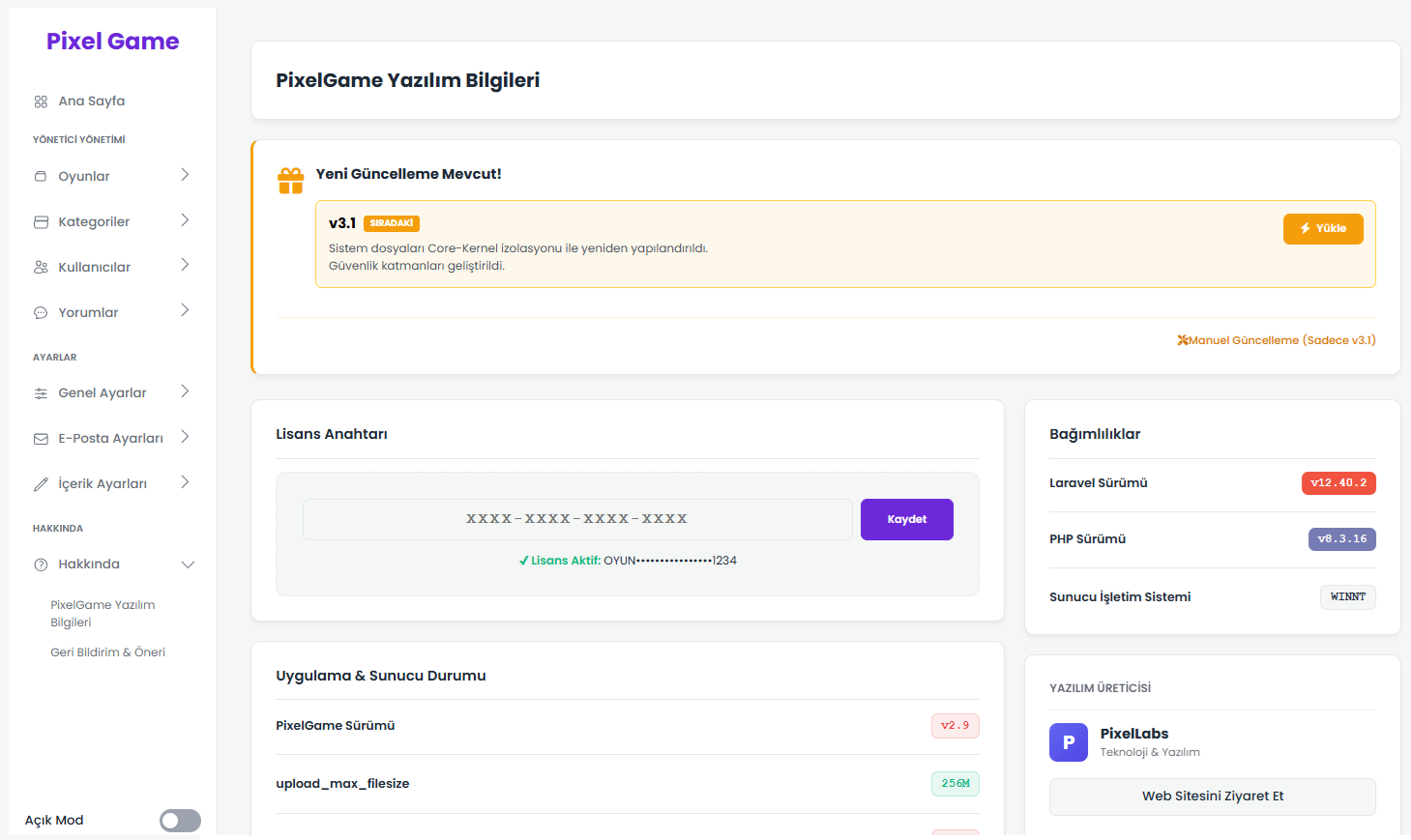Select Geri Bildirim & Öneri submenu link
Image resolution: width=1411 pixels, height=840 pixels.
pyautogui.click(x=107, y=652)
